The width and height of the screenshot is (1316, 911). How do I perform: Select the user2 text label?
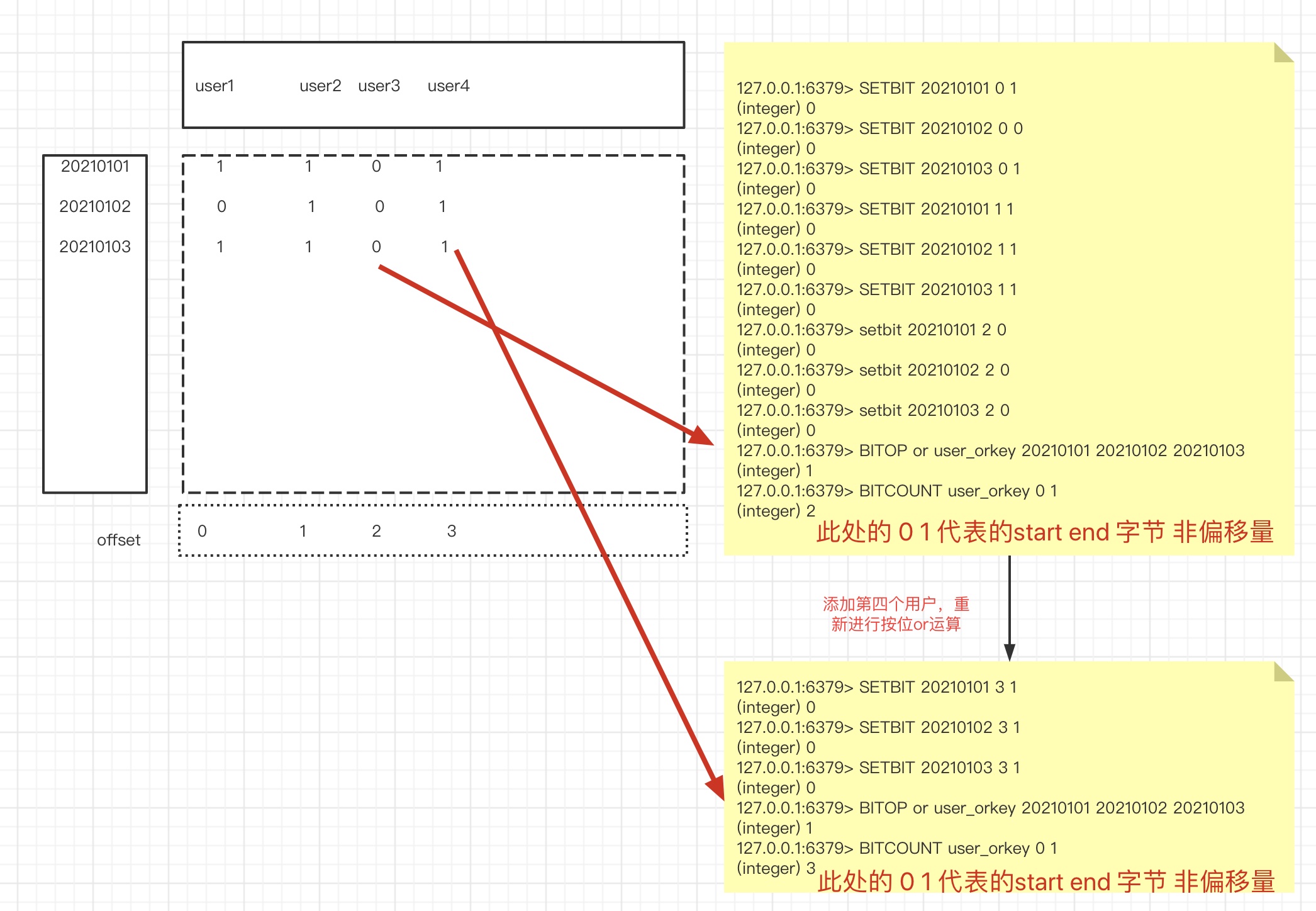(x=320, y=86)
